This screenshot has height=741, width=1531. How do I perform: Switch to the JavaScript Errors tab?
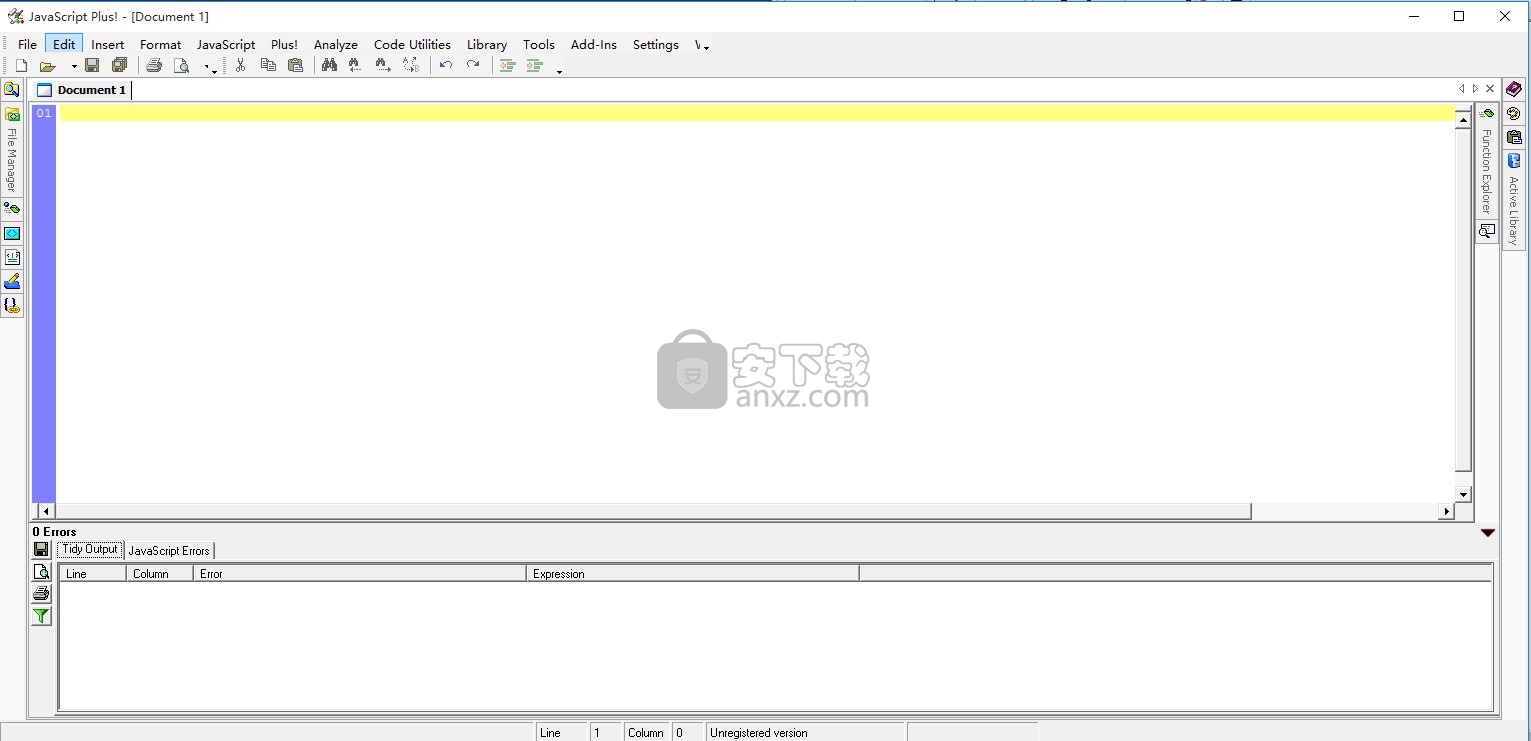pyautogui.click(x=169, y=550)
